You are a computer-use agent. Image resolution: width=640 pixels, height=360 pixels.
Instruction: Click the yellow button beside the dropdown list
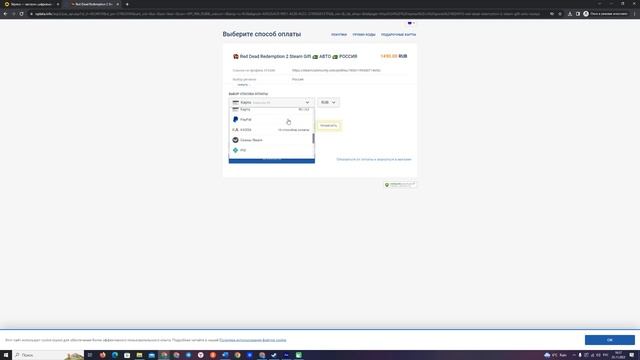[329, 126]
